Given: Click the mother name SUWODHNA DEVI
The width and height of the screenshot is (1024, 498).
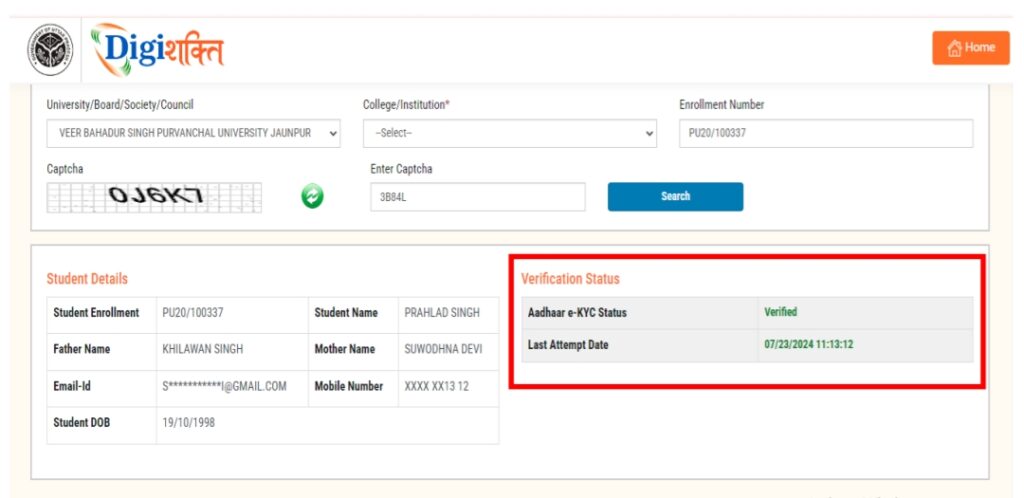Looking at the screenshot, I should (x=442, y=349).
